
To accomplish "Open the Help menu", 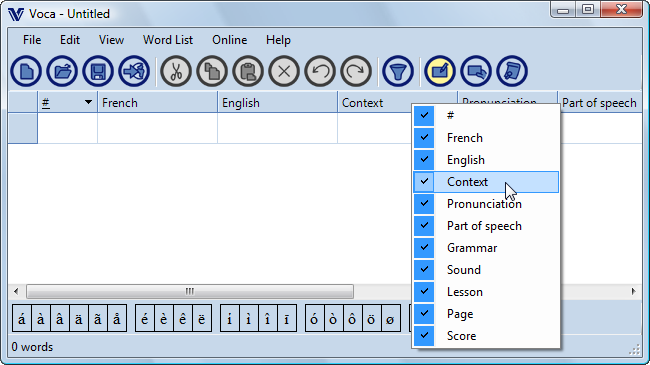I will tap(278, 40).
